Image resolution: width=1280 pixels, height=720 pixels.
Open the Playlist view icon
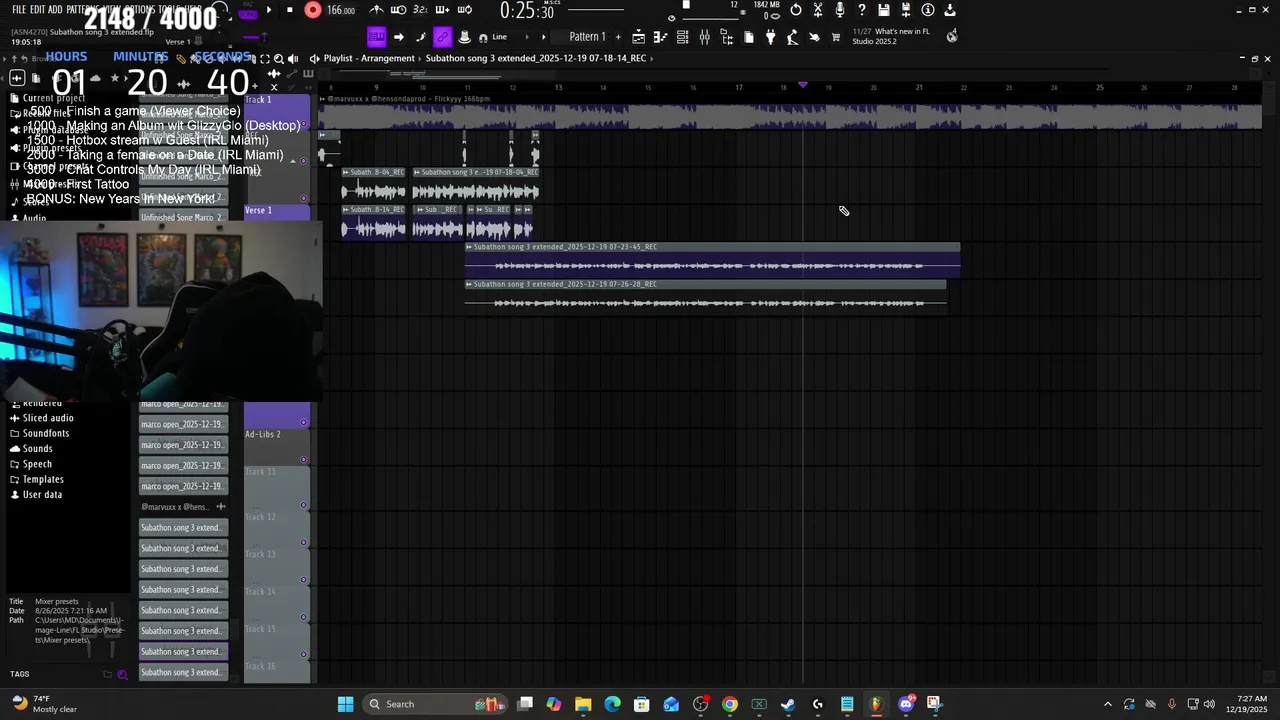[638, 37]
